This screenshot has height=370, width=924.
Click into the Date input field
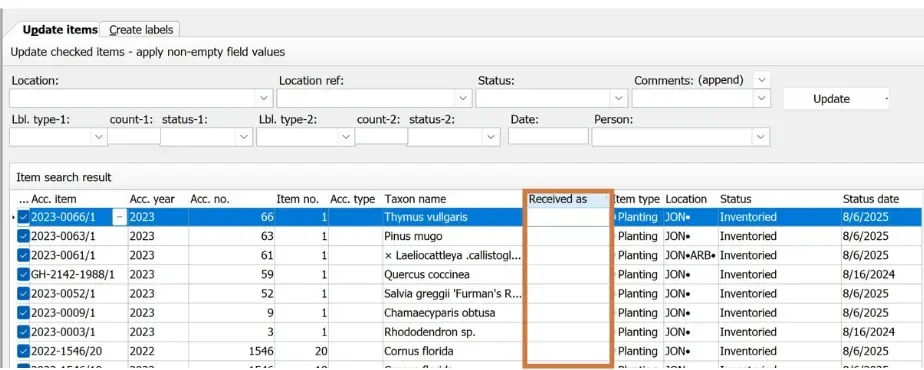[548, 137]
